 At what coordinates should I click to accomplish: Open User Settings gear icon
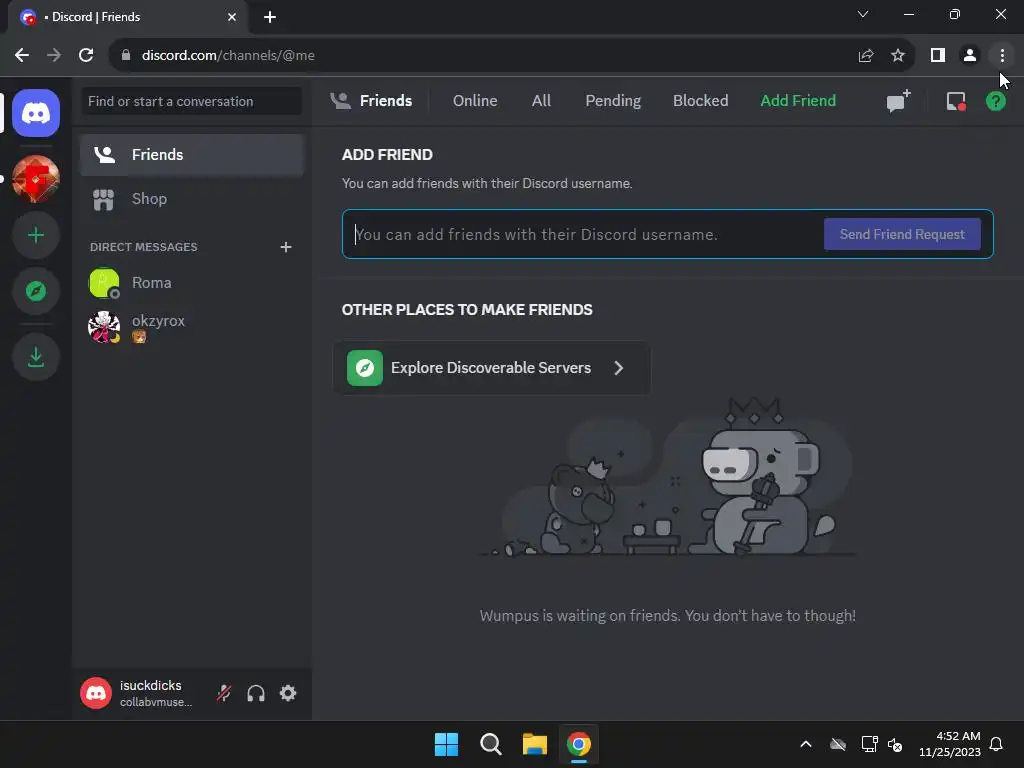tap(288, 693)
